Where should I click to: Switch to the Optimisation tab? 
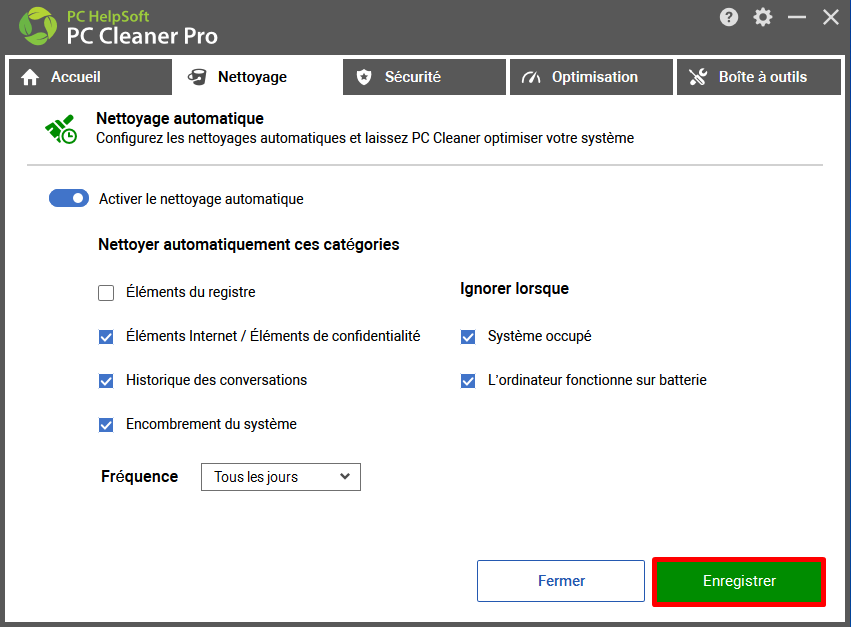(591, 77)
